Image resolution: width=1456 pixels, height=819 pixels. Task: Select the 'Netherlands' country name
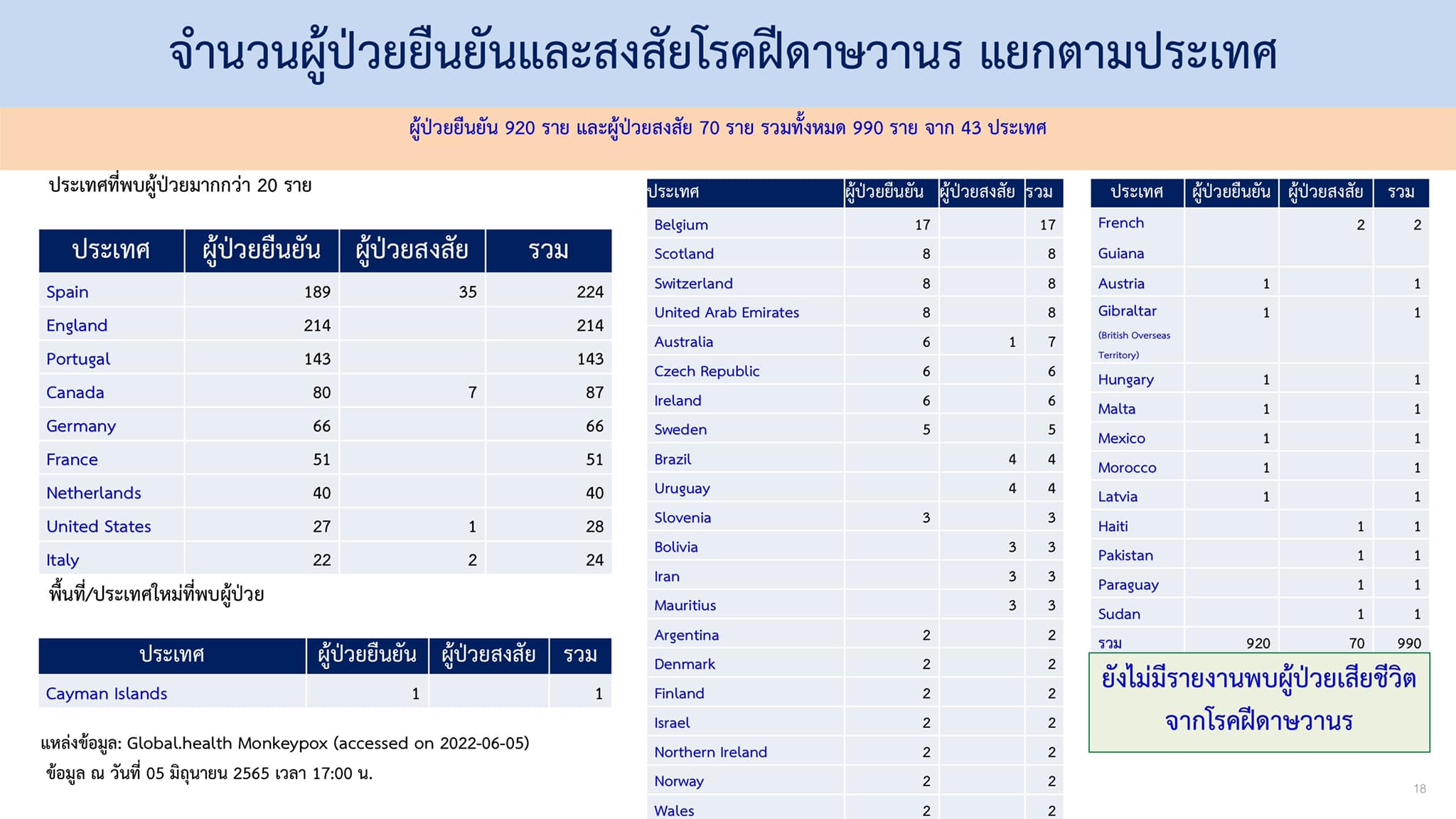[94, 493]
